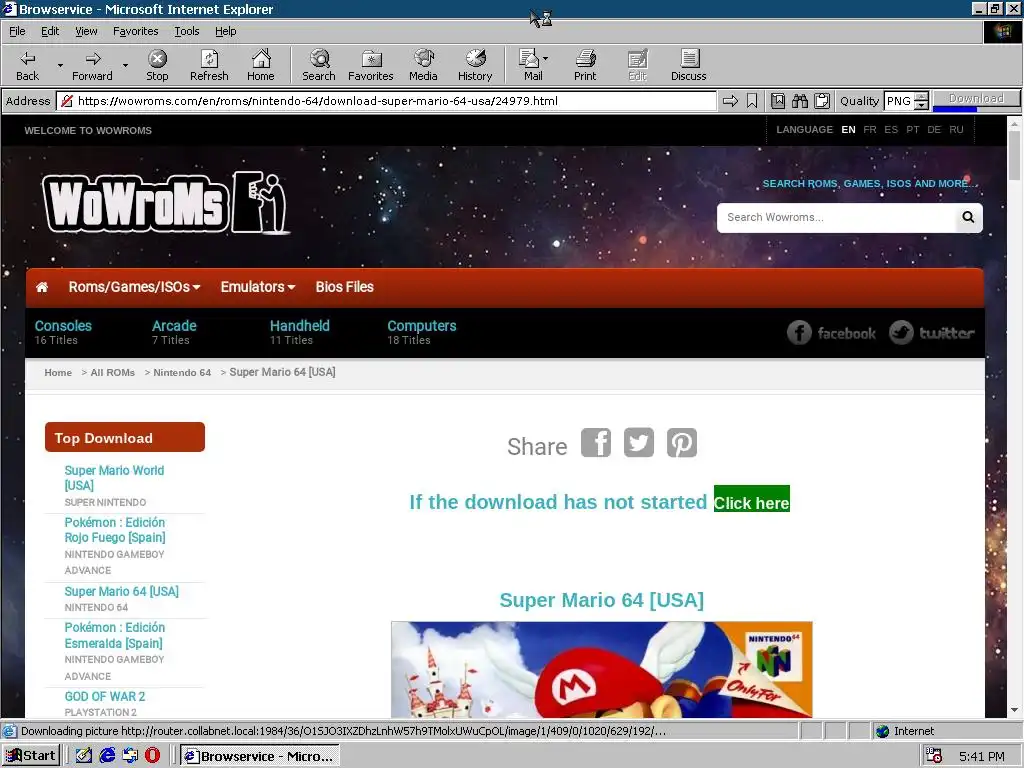Image resolution: width=1024 pixels, height=768 pixels.
Task: Click the Browservice Download button
Action: pyautogui.click(x=976, y=99)
